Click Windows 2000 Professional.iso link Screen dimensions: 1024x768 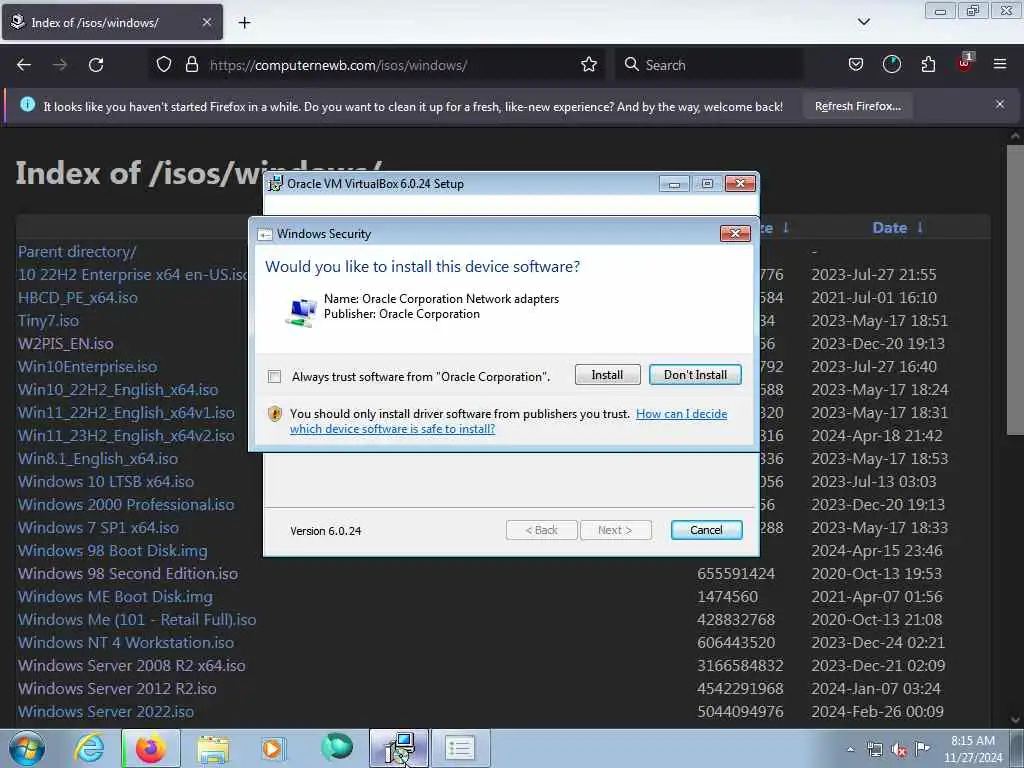[x=126, y=505]
